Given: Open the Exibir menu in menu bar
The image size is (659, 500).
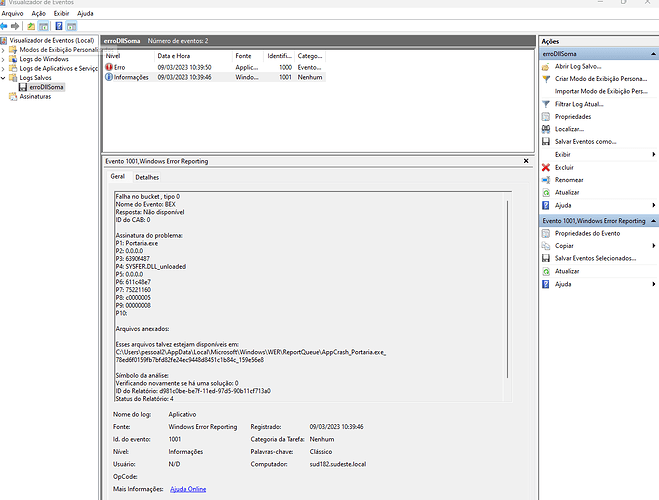Looking at the screenshot, I should click(61, 13).
